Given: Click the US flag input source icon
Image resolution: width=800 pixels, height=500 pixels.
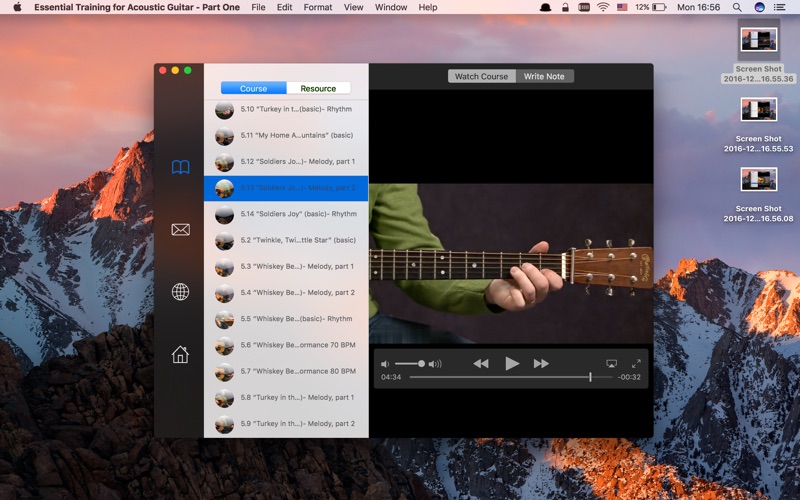Looking at the screenshot, I should pyautogui.click(x=622, y=7).
